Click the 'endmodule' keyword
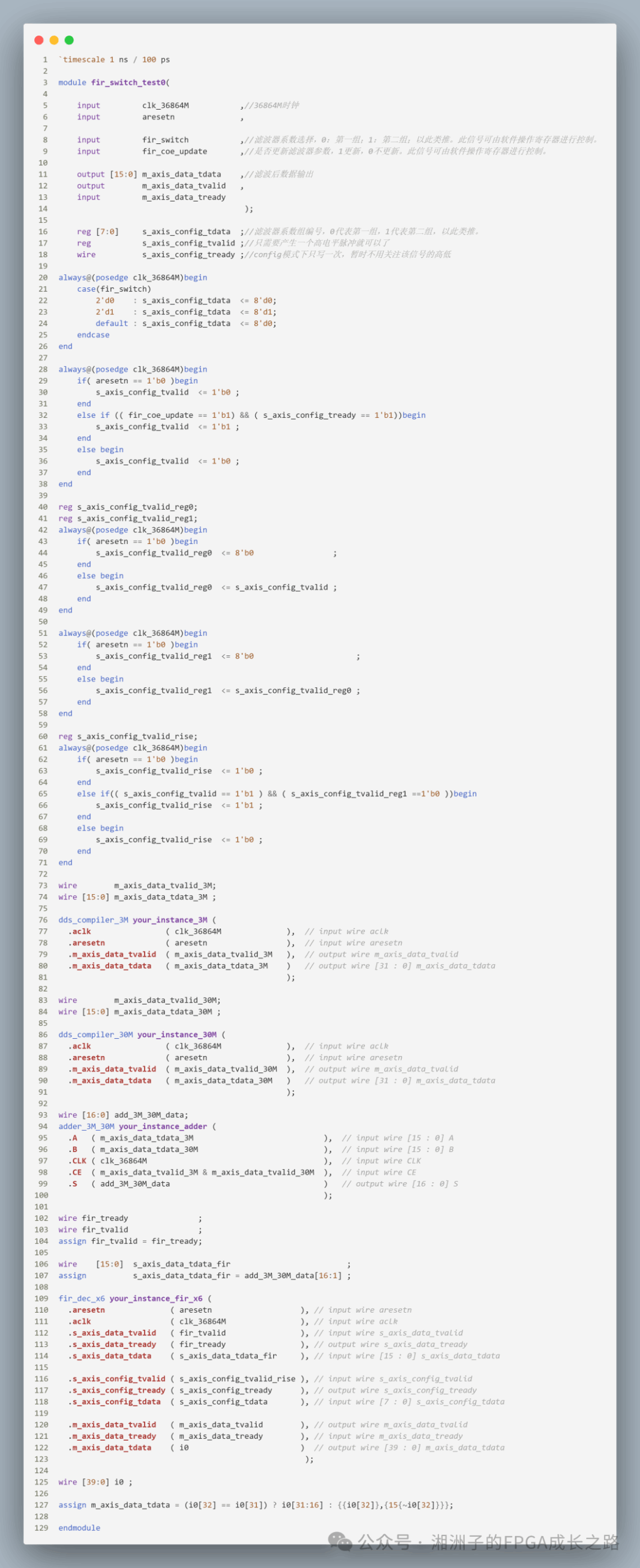Image resolution: width=640 pixels, height=1568 pixels. tap(79, 1528)
